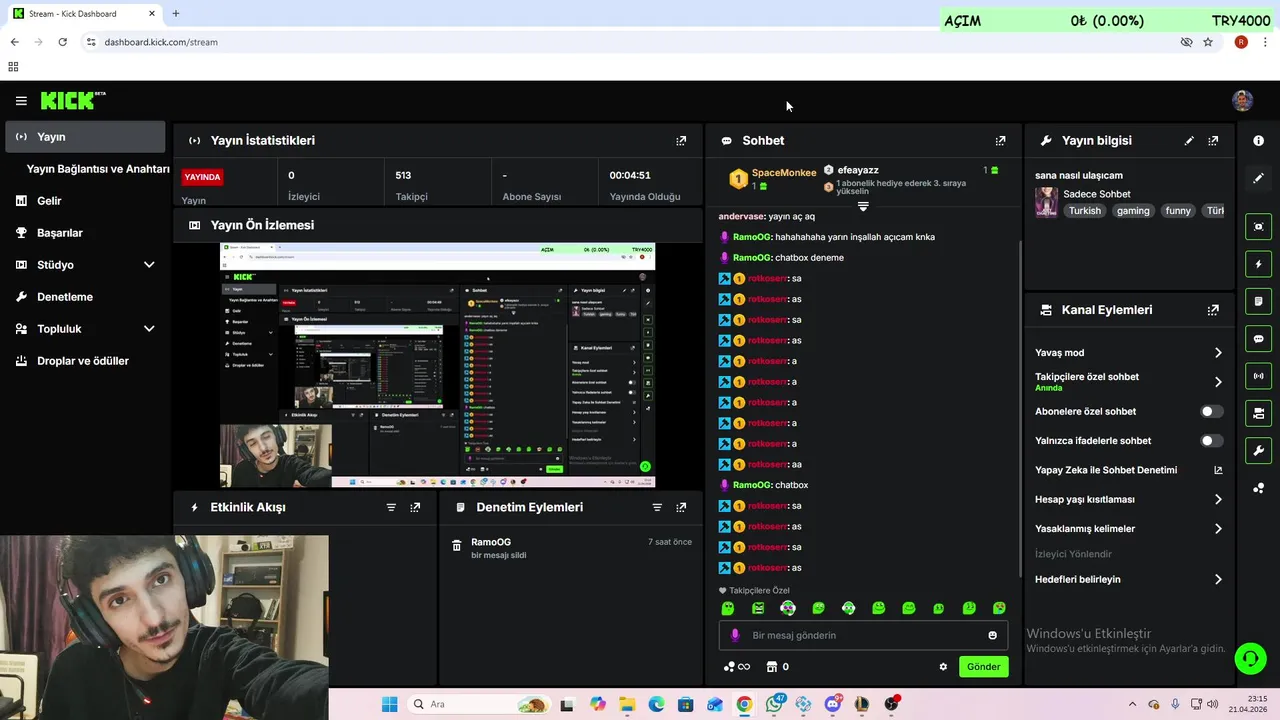1280x720 pixels.
Task: Open Hesap yaşı kısıtlaması arrow
Action: coord(1218,499)
